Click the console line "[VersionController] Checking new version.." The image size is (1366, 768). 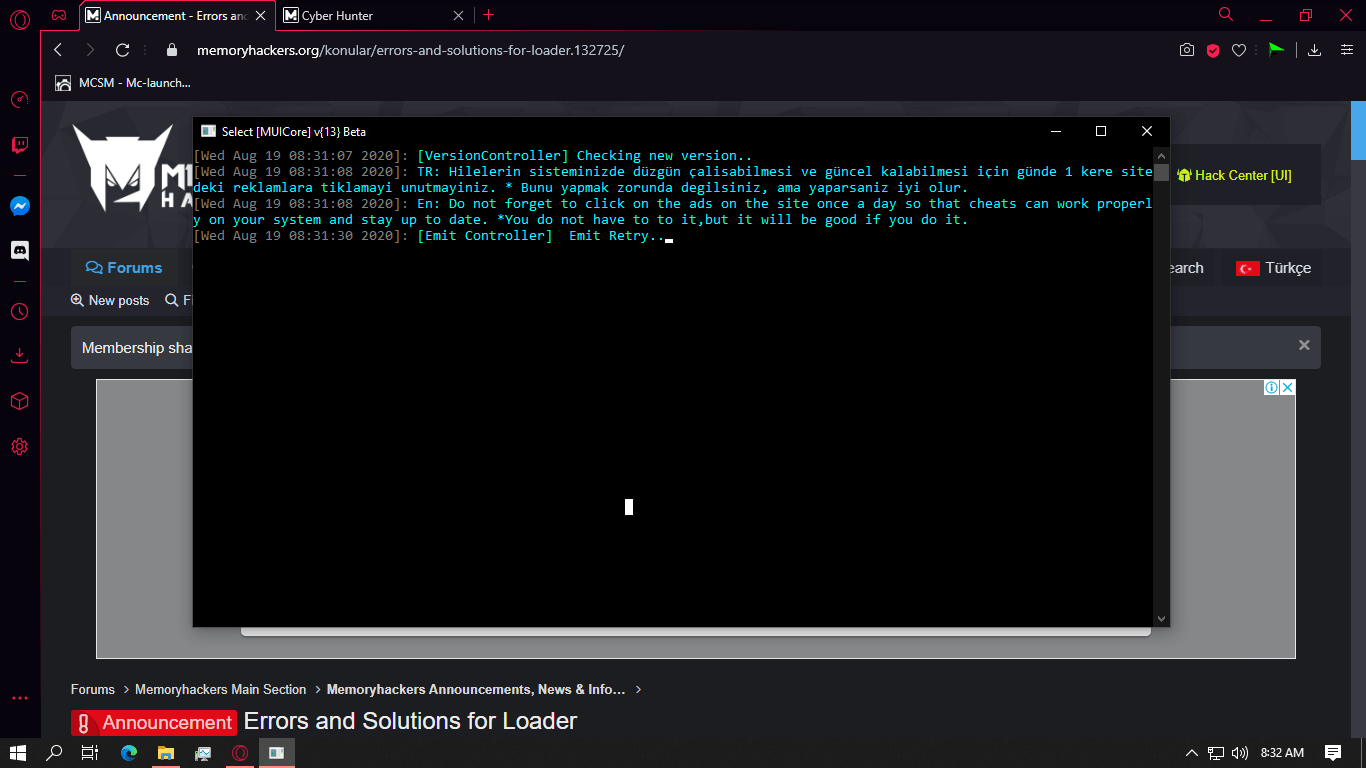(x=585, y=155)
